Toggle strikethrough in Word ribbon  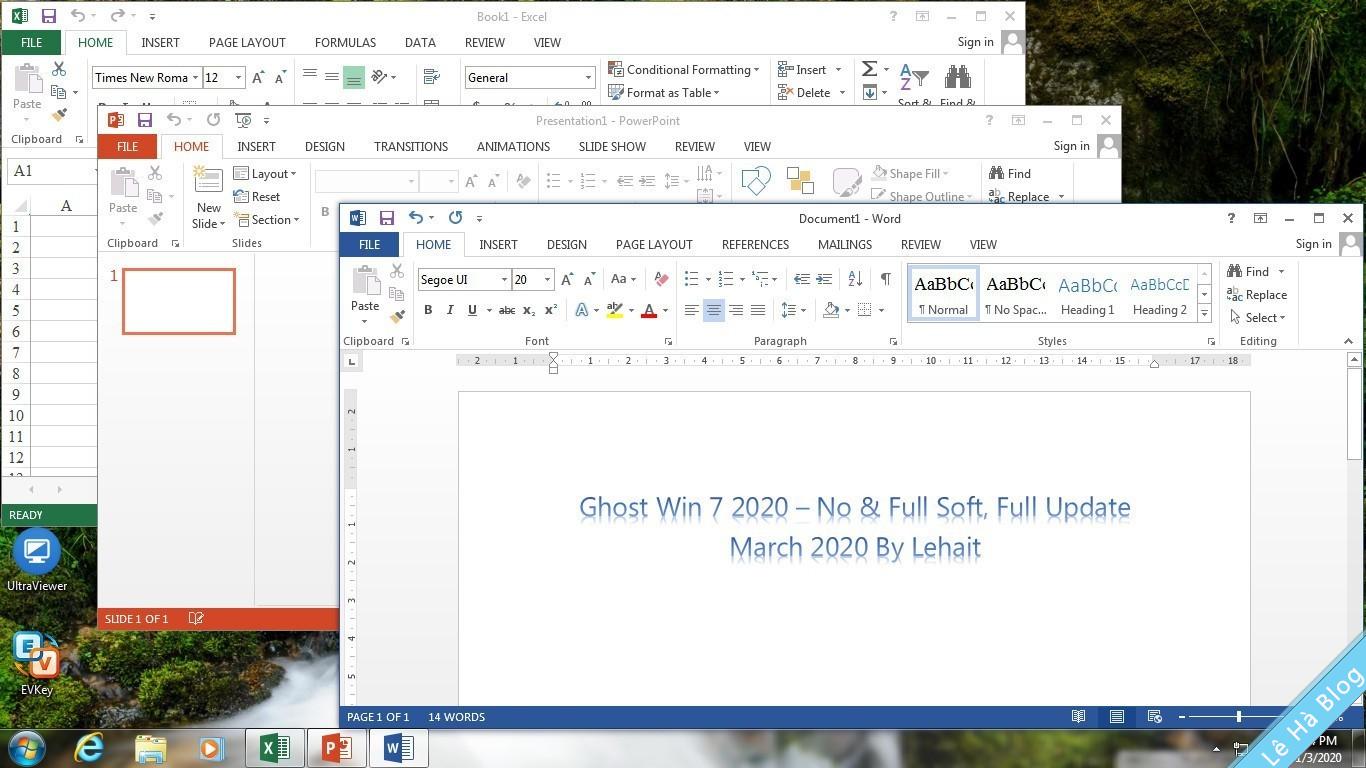(x=507, y=310)
